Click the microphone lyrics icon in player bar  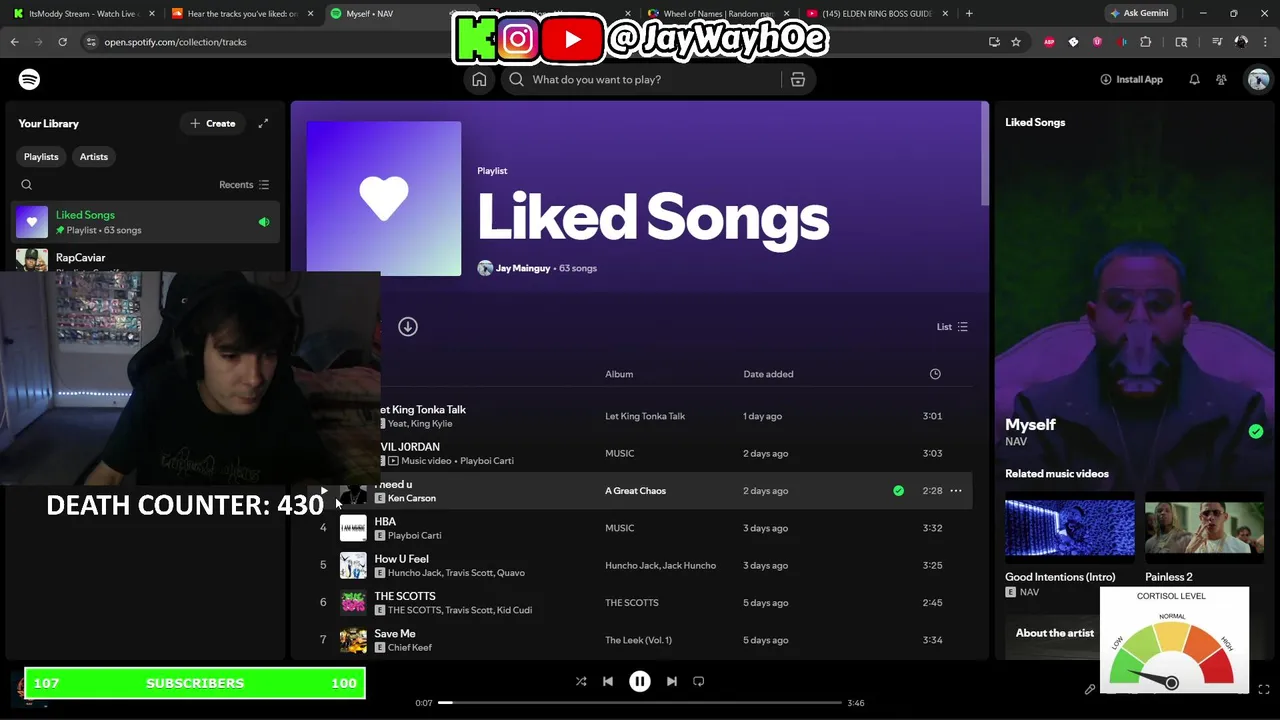pyautogui.click(x=1090, y=689)
